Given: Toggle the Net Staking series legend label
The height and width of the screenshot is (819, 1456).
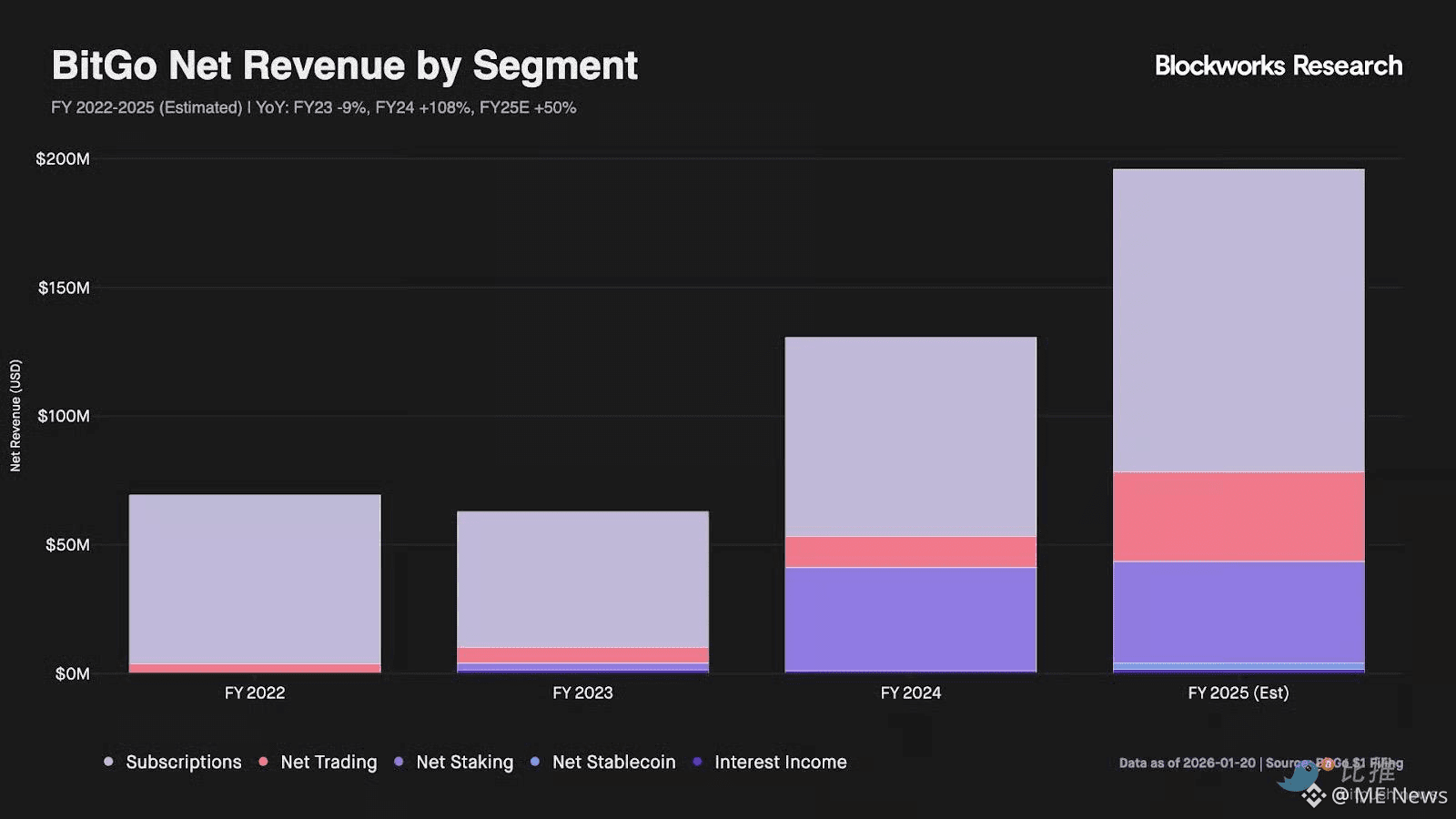Looking at the screenshot, I should (x=464, y=762).
